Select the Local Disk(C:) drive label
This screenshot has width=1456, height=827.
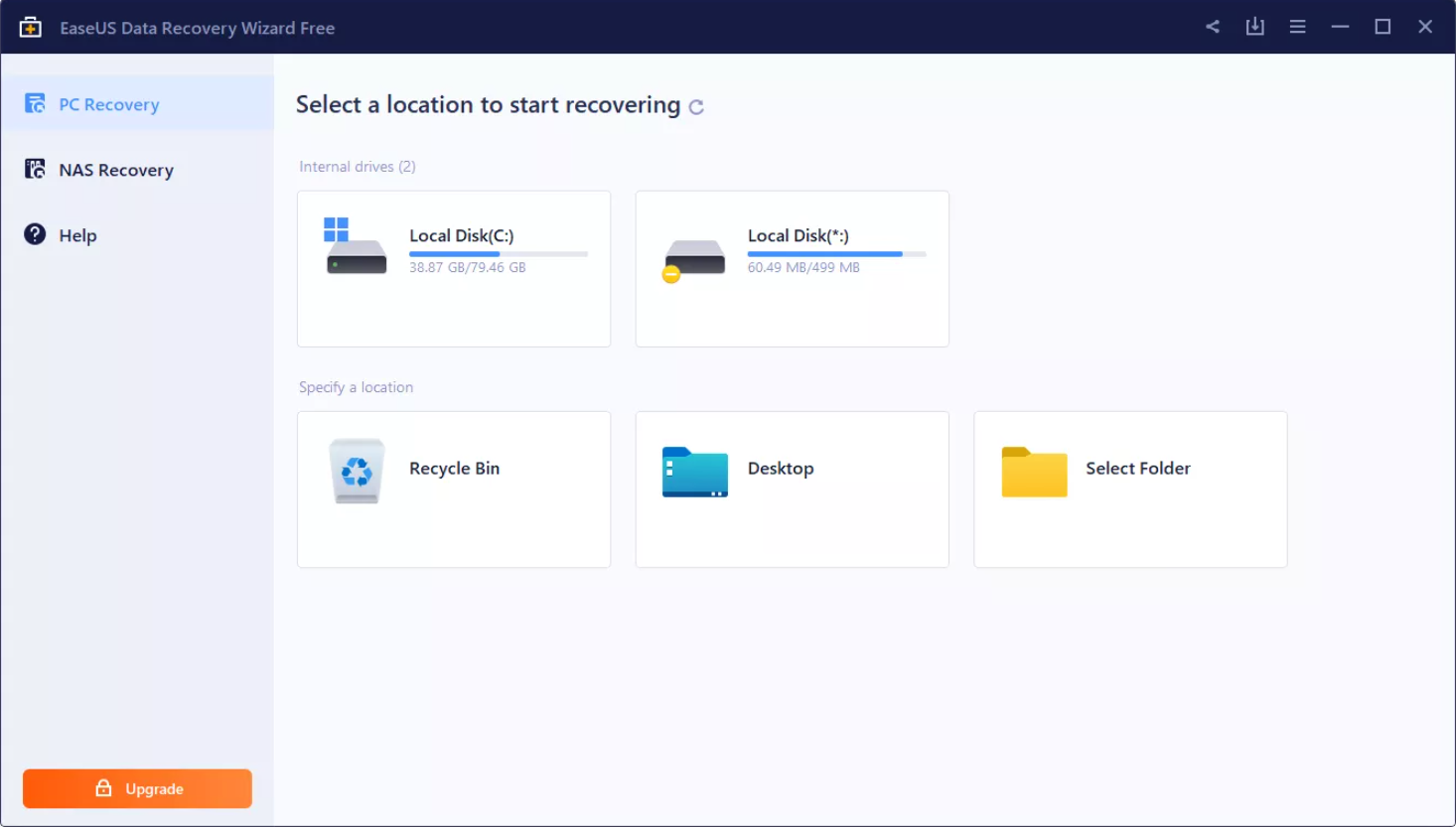point(462,235)
